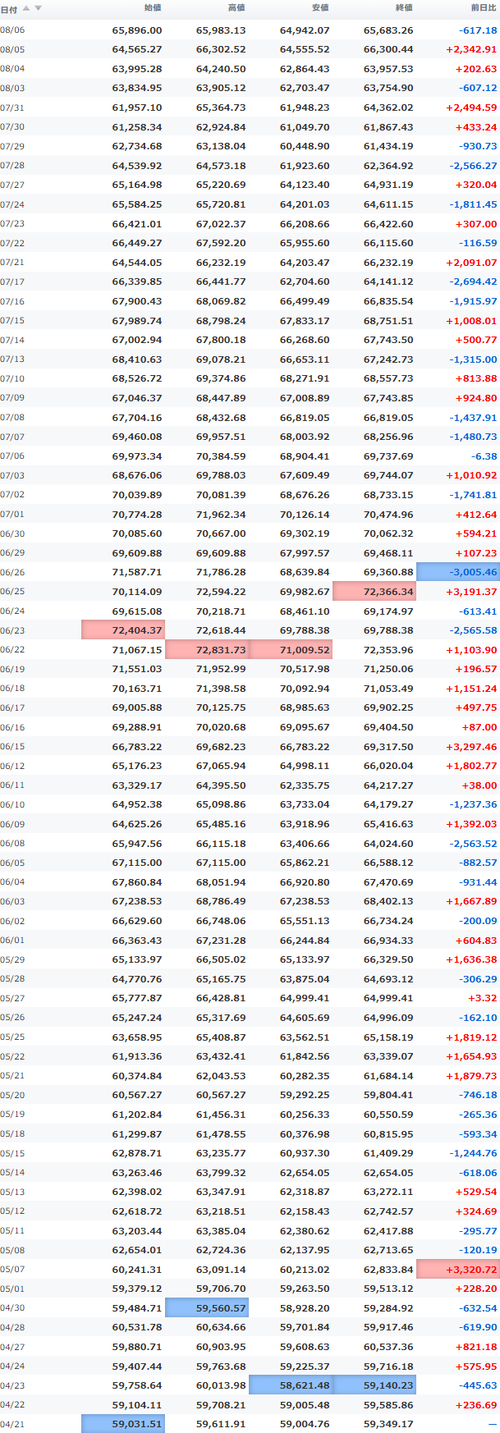Select the red-highlighted 72,404.37 opening price
Viewport: 500px width, 1433px height.
click(x=123, y=629)
